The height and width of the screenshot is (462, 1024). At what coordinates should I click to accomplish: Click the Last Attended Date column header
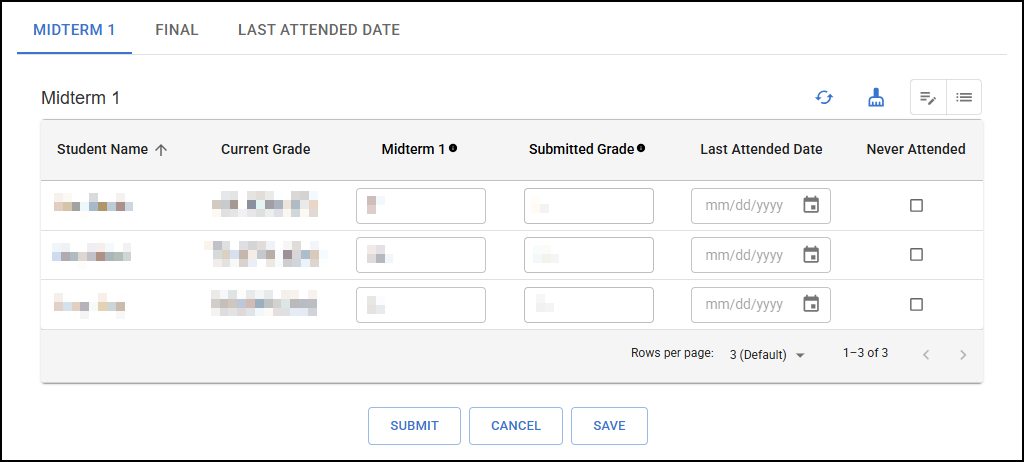(x=761, y=149)
